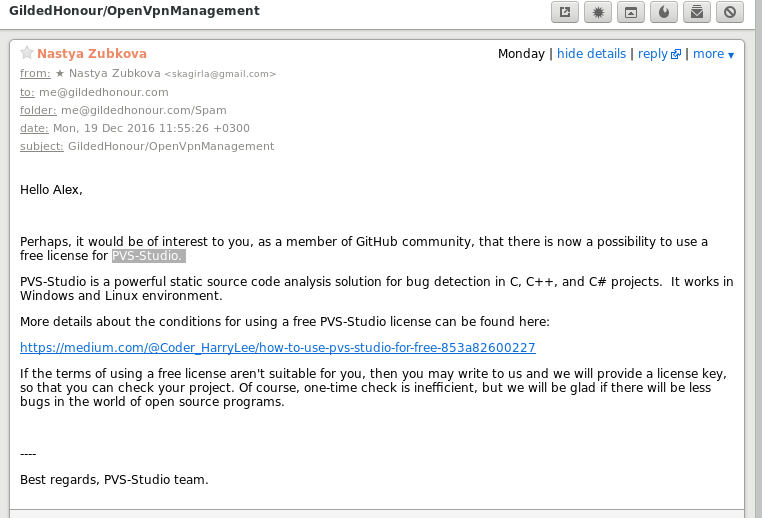Open the more actions dropdown
The height and width of the screenshot is (518, 762).
coord(713,54)
